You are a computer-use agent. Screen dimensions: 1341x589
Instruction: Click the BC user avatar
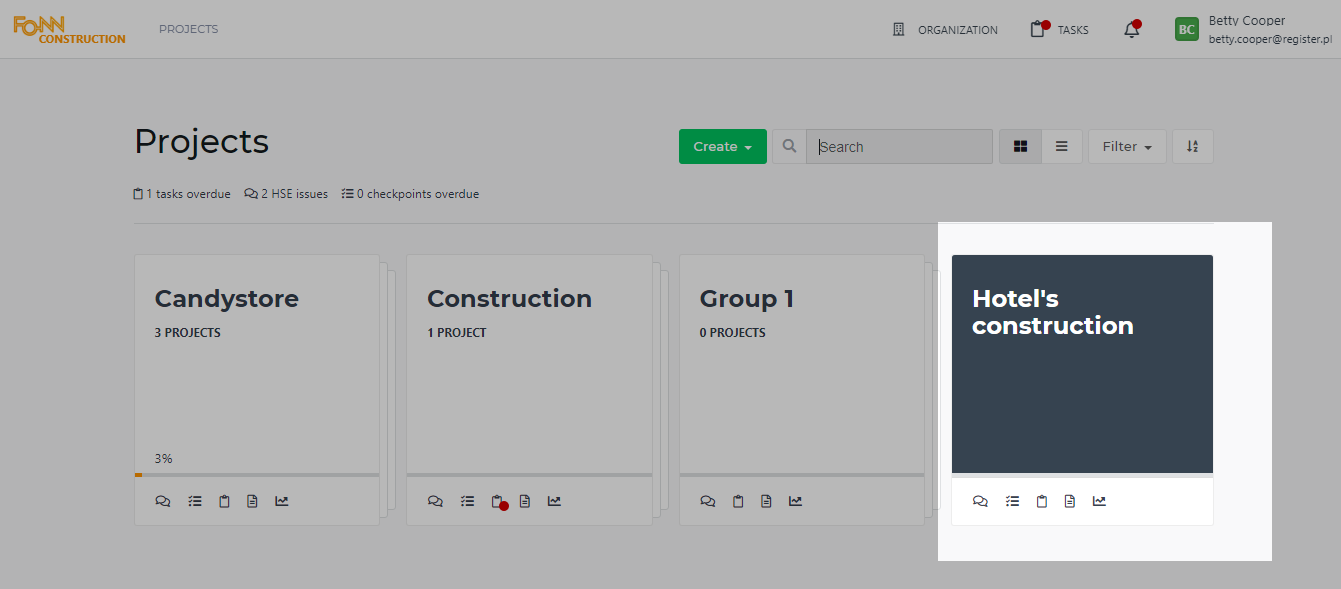(x=1186, y=29)
